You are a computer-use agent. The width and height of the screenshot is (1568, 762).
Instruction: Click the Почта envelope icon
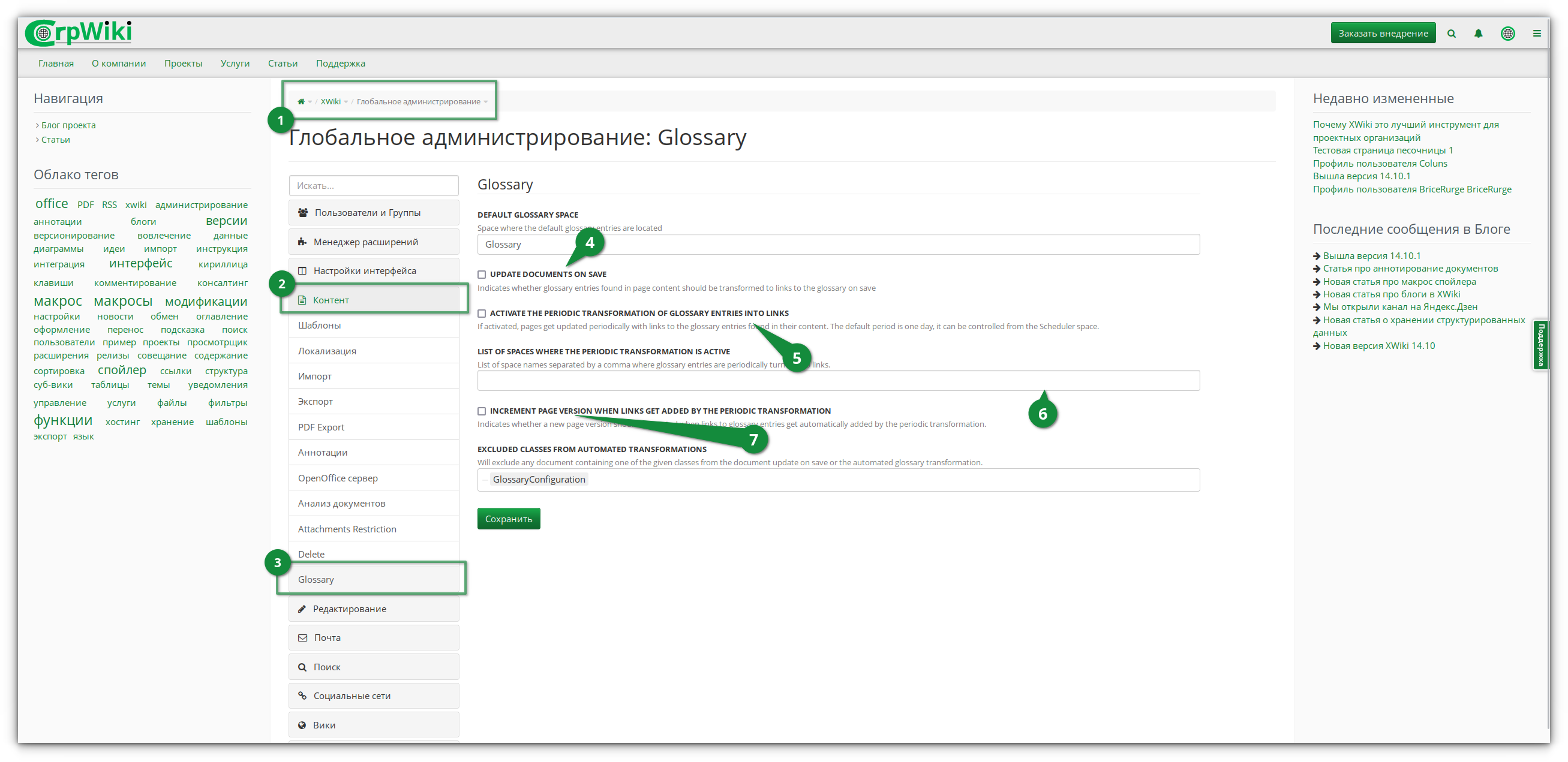(302, 638)
